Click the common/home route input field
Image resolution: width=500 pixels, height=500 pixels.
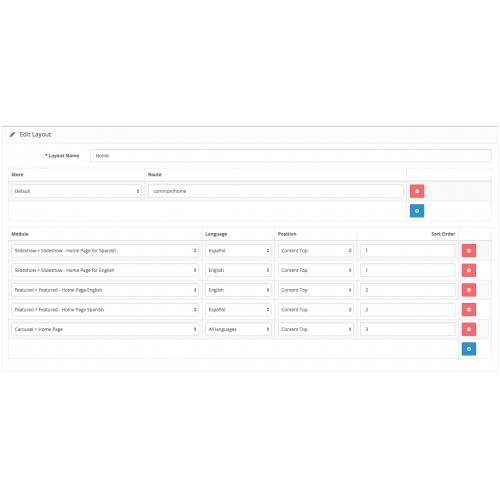click(276, 191)
